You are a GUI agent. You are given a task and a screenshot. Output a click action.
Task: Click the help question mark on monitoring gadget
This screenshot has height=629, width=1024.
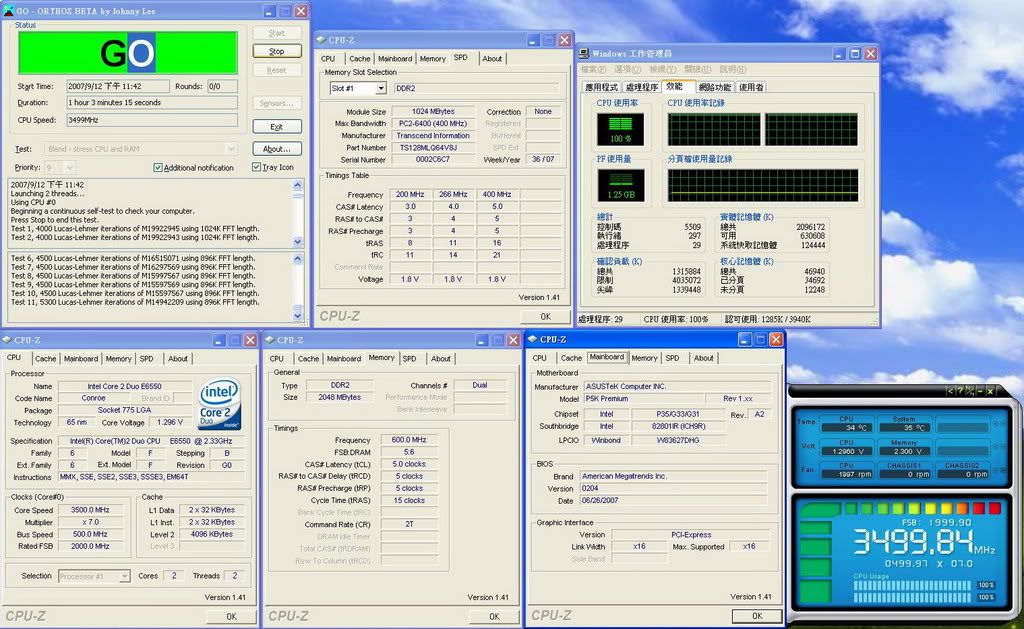[960, 391]
